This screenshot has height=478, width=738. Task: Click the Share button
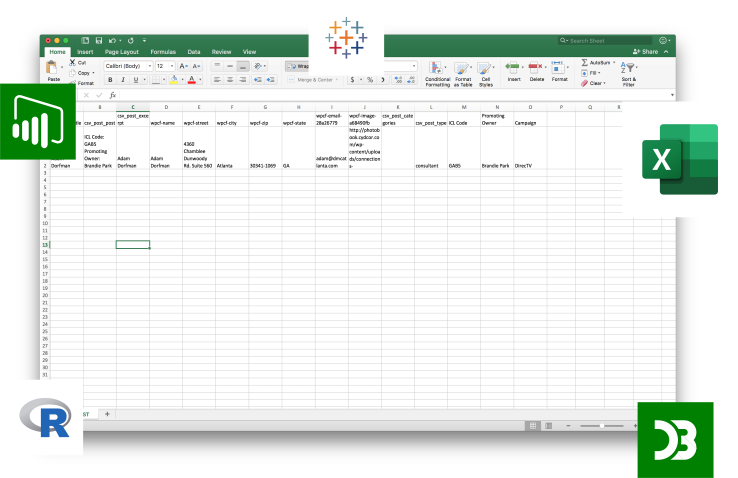646,51
